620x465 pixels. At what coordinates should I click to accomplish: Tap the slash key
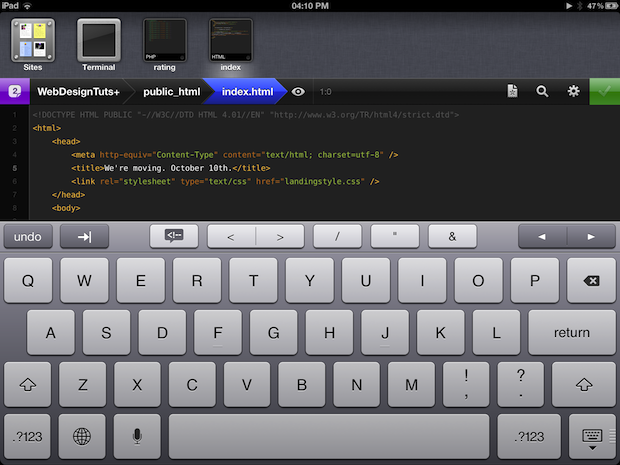[337, 236]
